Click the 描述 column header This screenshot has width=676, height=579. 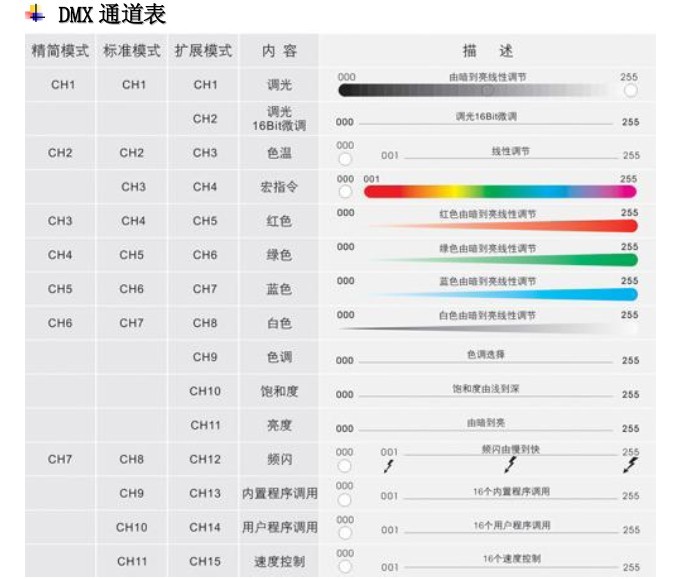[x=488, y=51]
